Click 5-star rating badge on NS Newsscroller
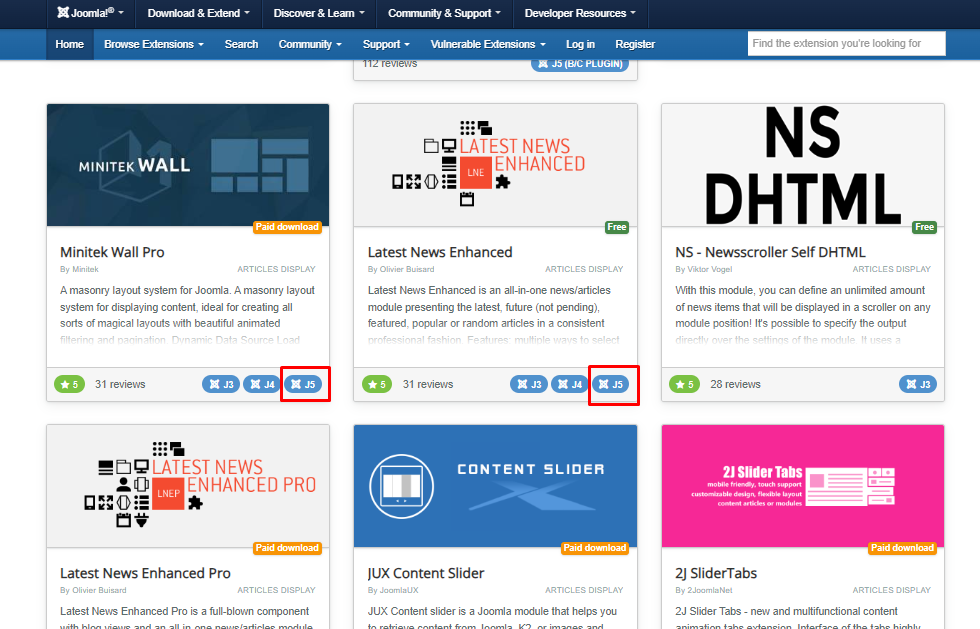The image size is (980, 629). point(685,384)
